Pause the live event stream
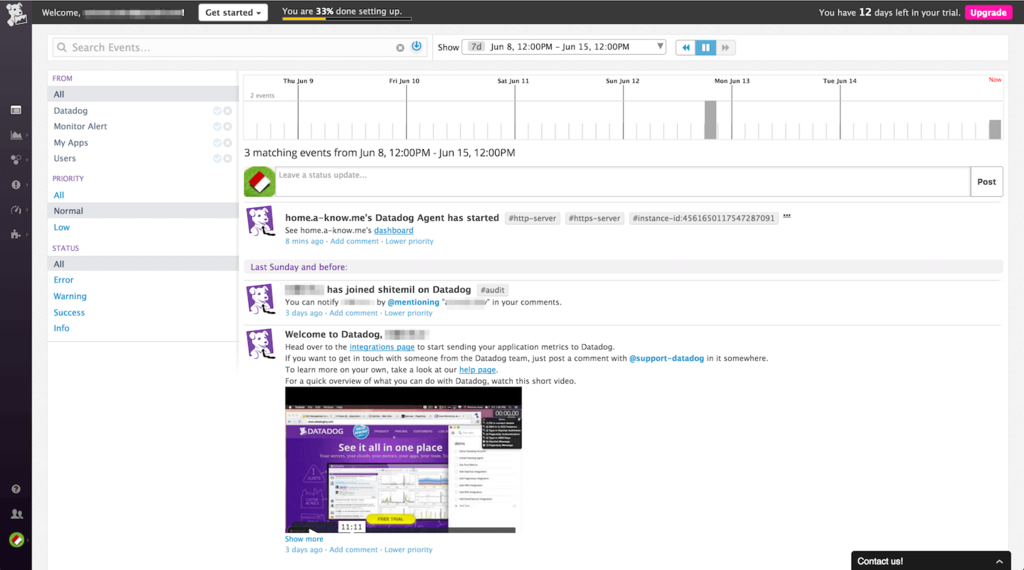Image resolution: width=1024 pixels, height=570 pixels. 705,47
